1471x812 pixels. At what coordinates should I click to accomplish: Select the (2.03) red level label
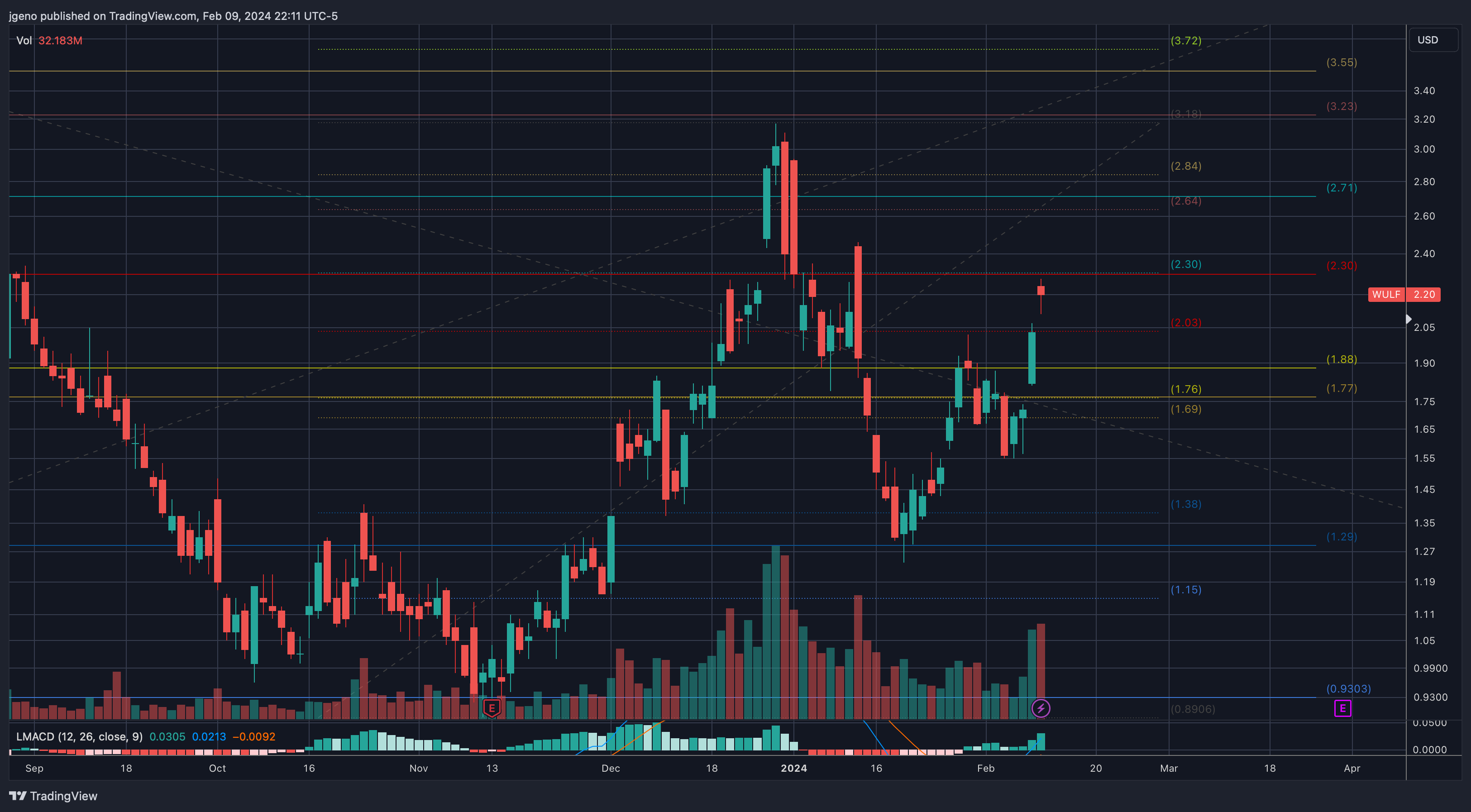pos(1186,323)
